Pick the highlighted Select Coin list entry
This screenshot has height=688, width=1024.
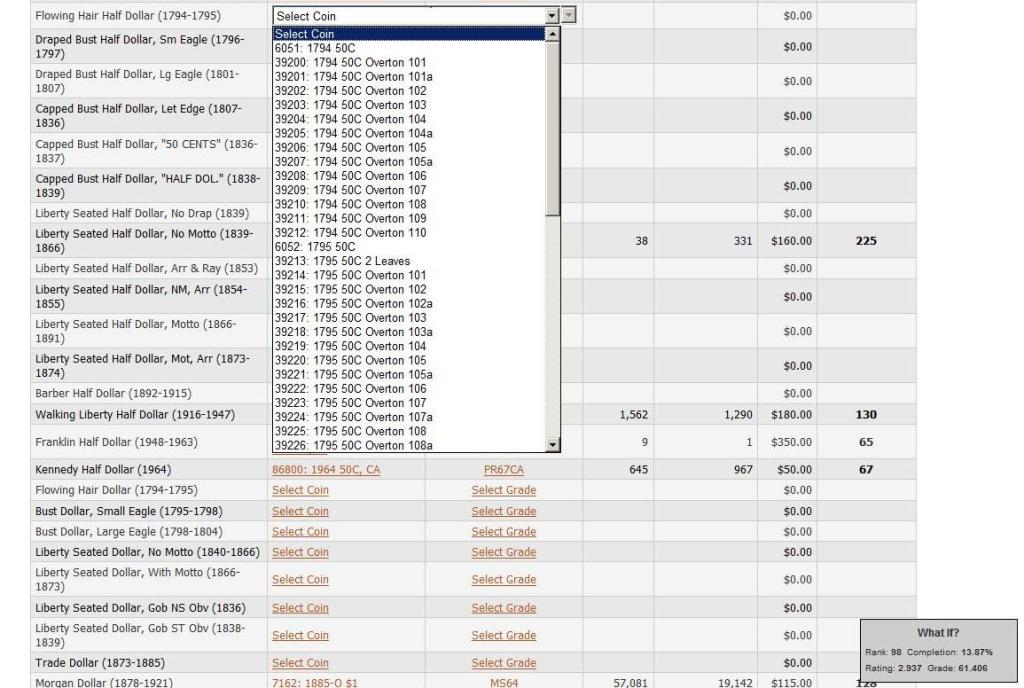pyautogui.click(x=305, y=34)
